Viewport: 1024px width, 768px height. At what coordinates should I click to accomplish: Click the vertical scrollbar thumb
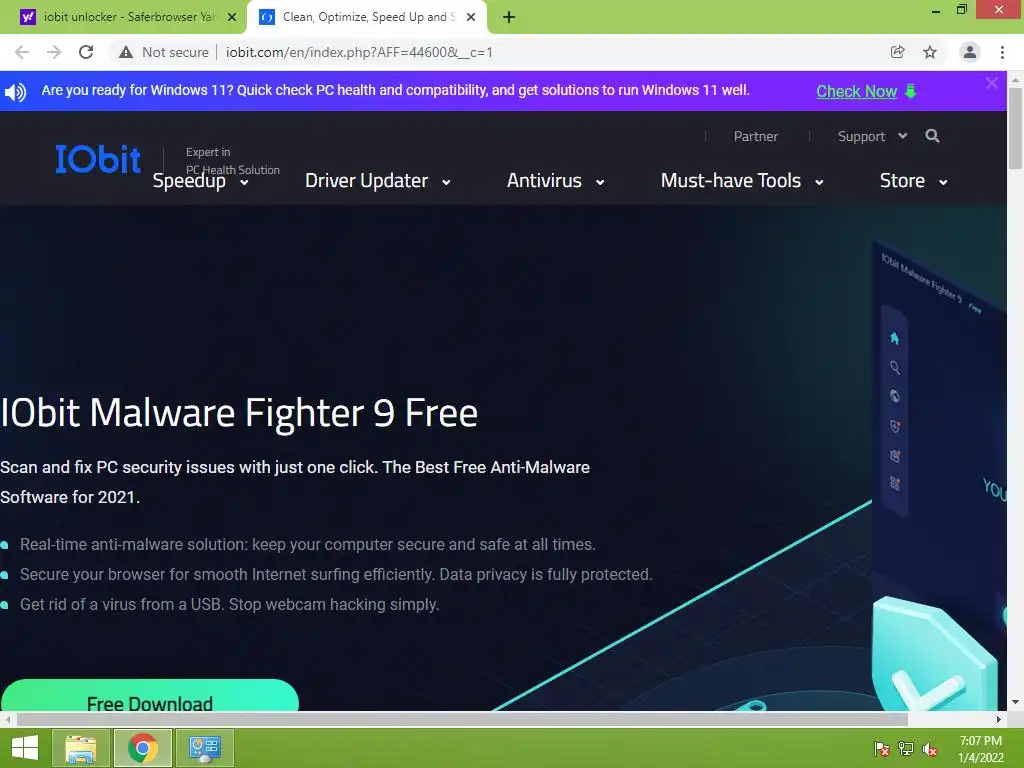point(1015,129)
